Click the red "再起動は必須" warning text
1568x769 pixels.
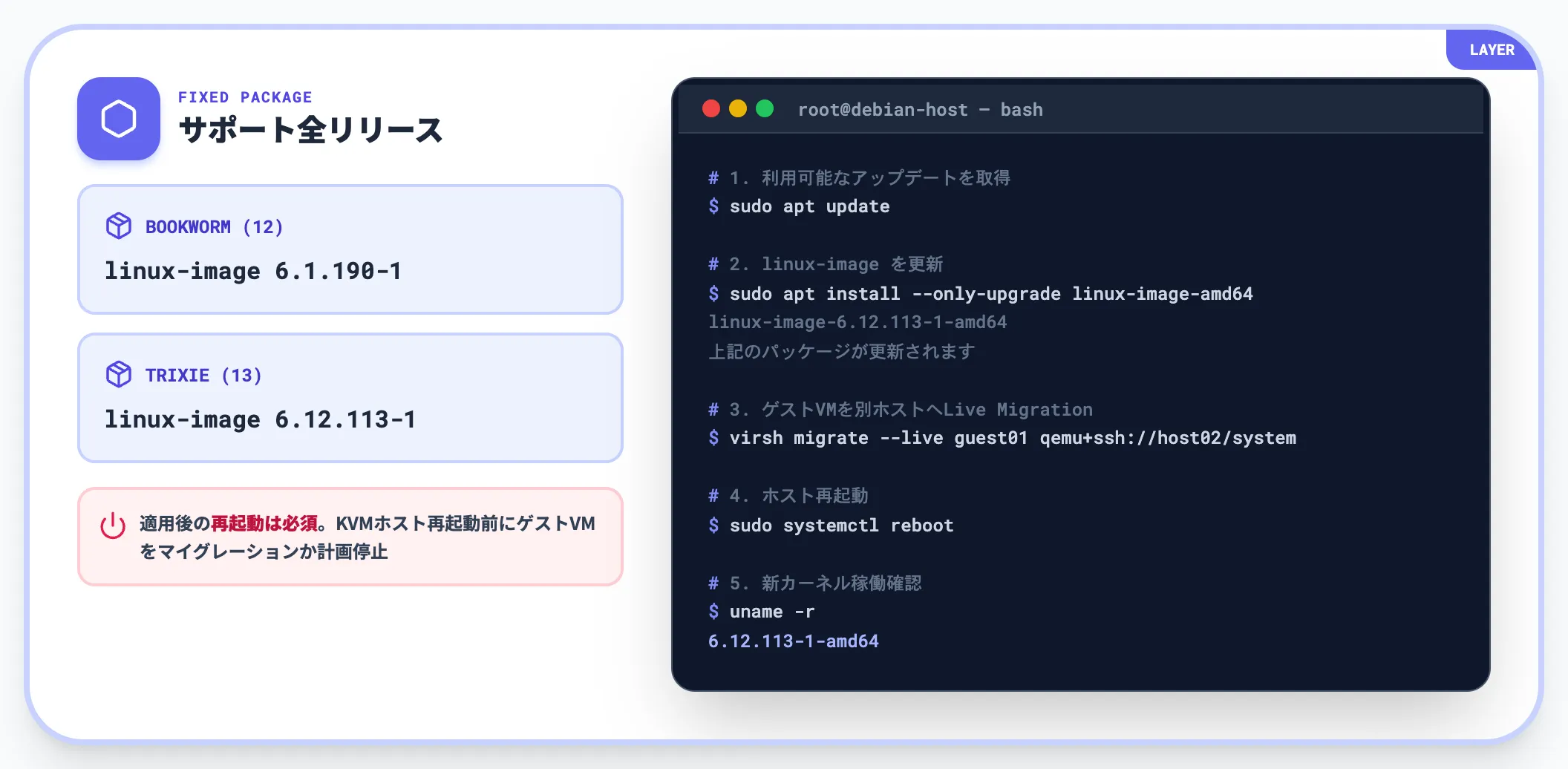(264, 523)
